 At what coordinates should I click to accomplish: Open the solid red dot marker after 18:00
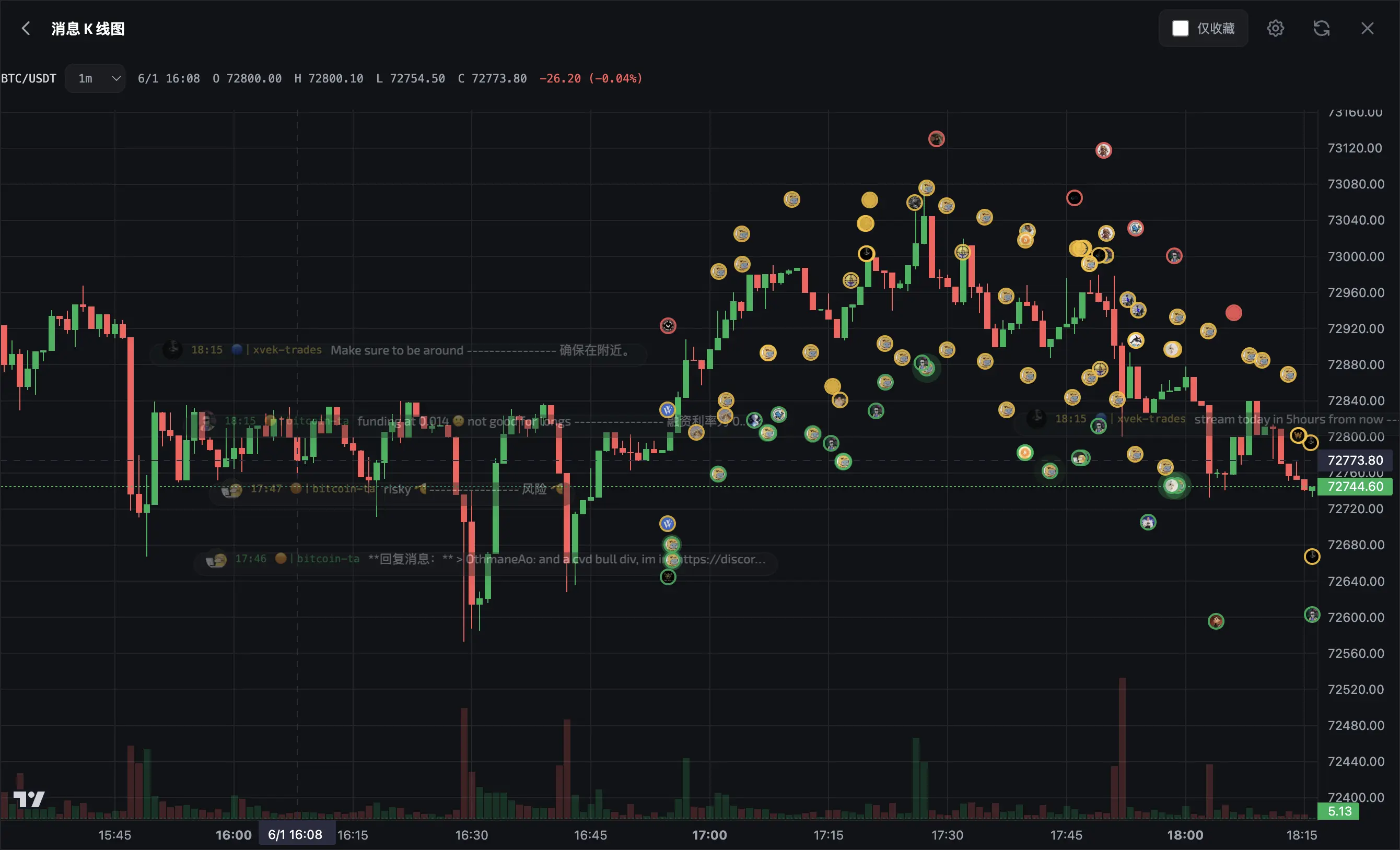click(1233, 313)
